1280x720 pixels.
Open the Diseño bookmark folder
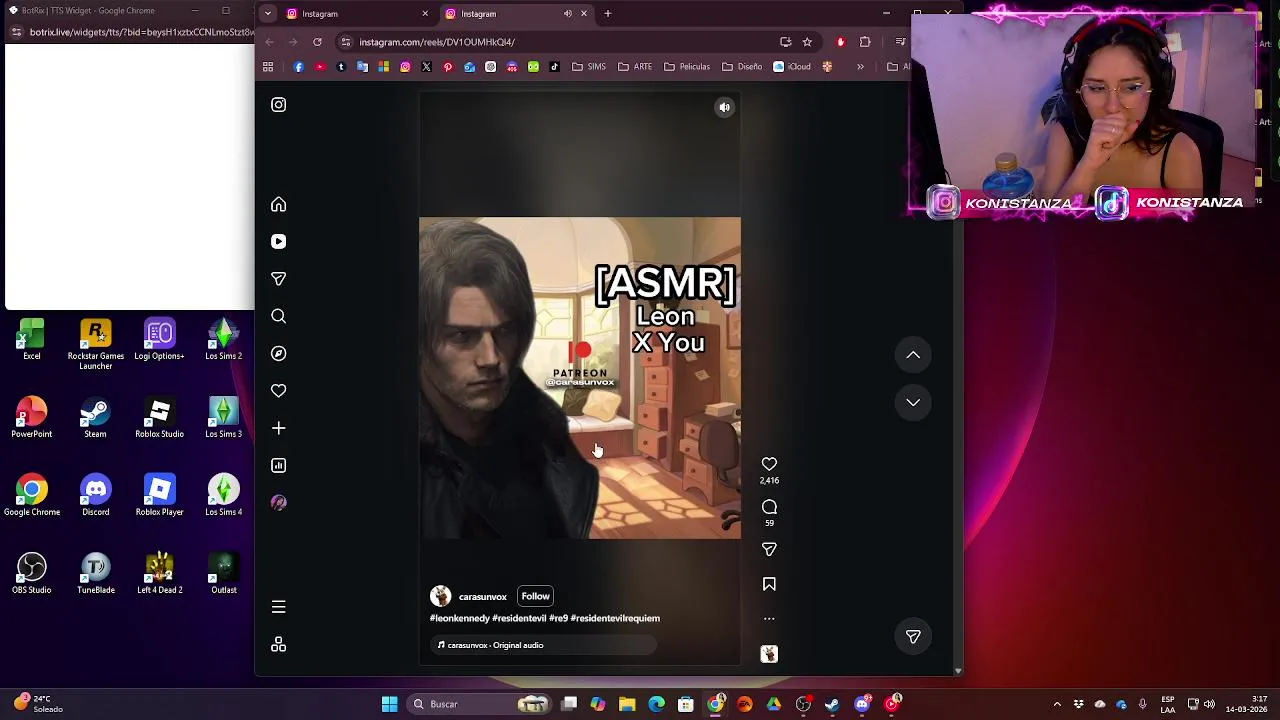741,67
